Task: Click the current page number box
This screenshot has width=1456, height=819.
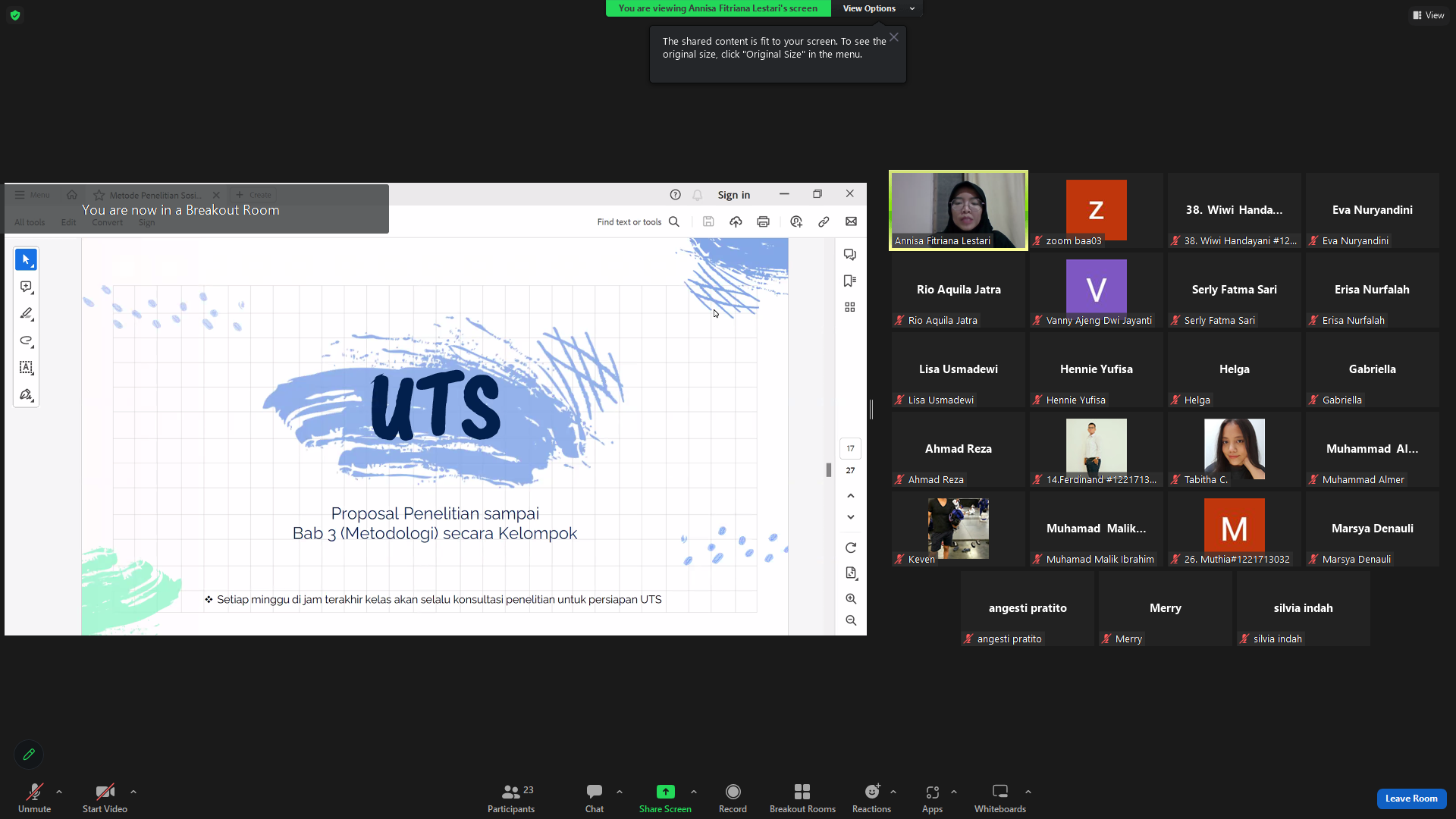Action: pos(850,449)
